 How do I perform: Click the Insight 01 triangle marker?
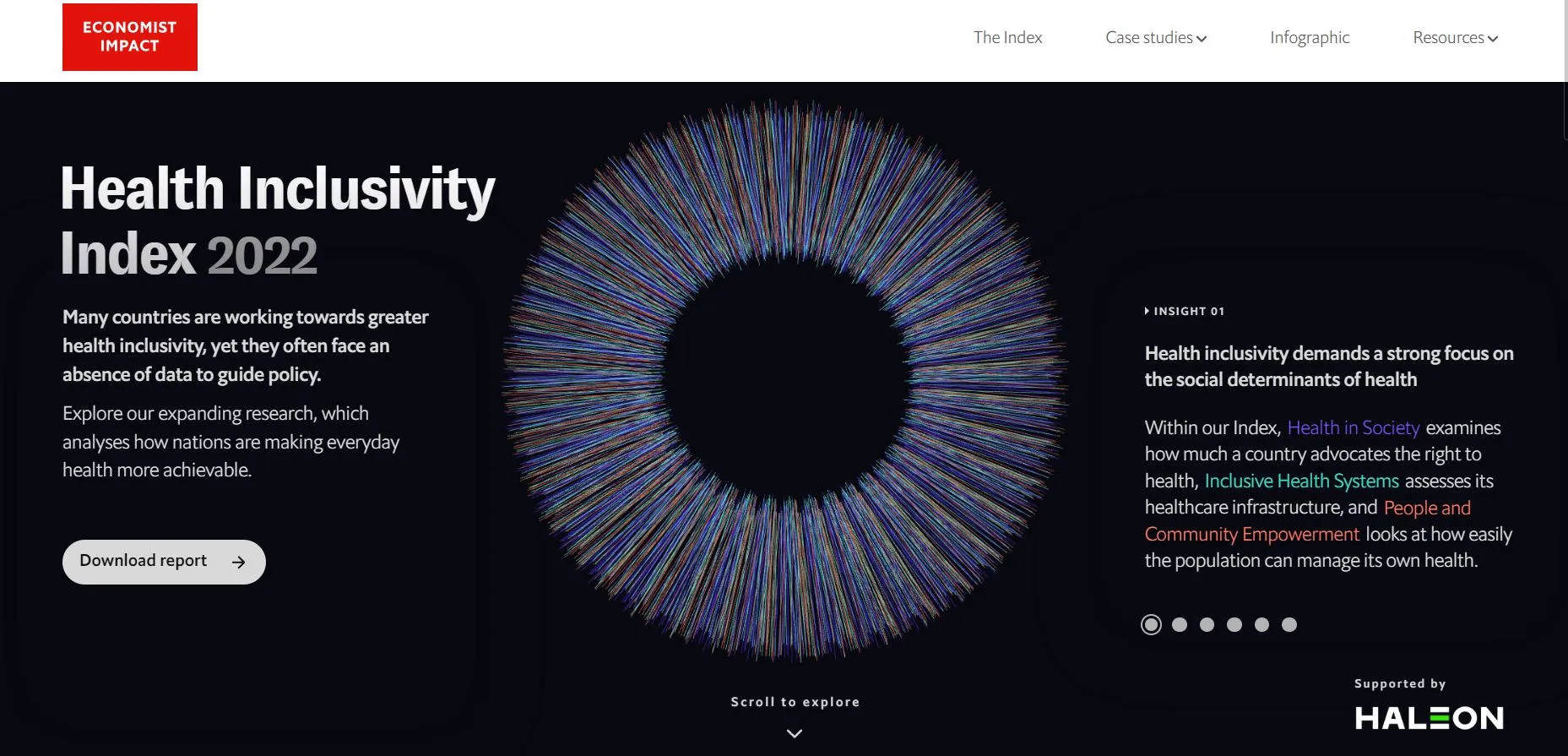(x=1147, y=311)
